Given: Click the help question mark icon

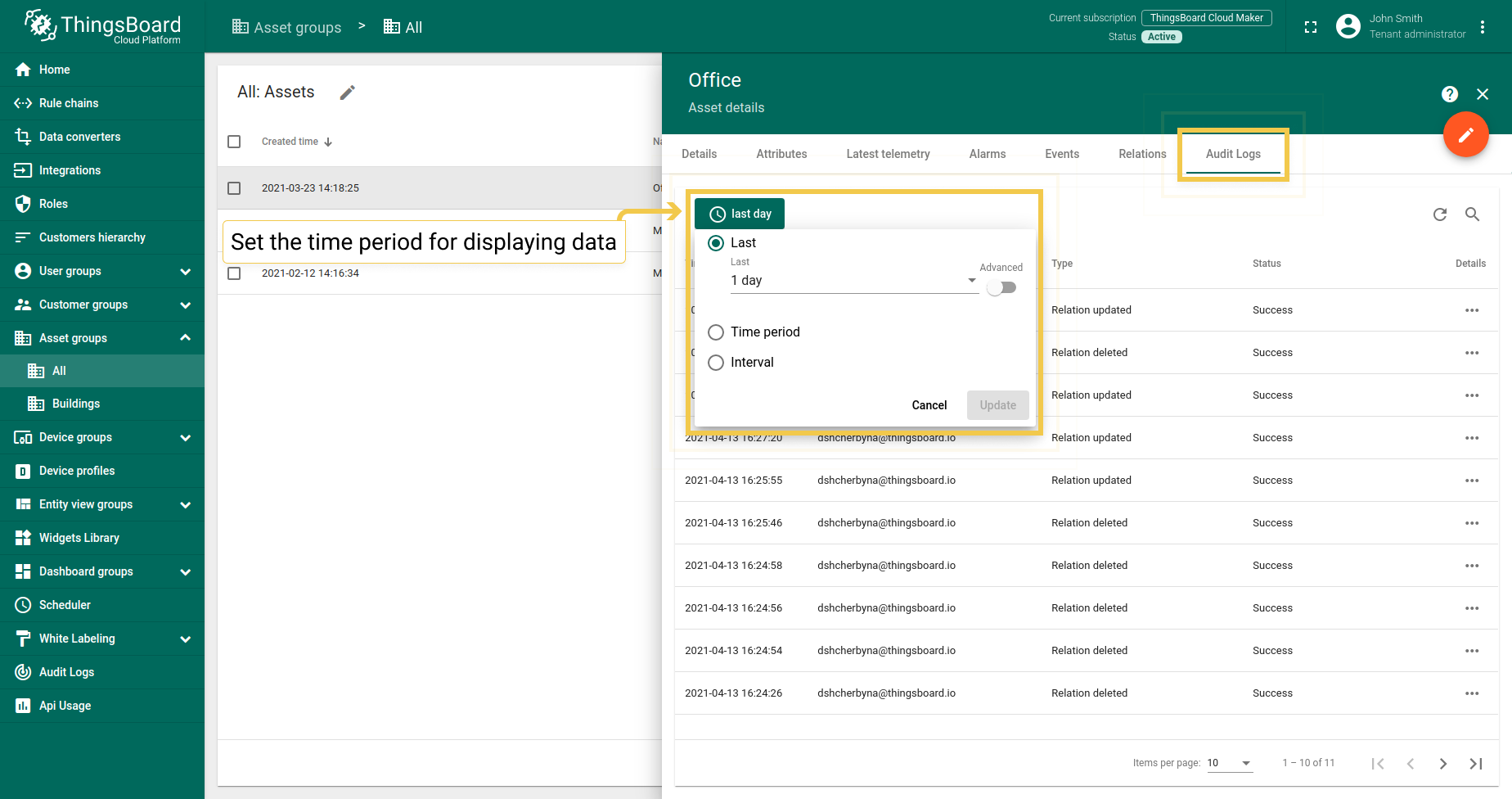Looking at the screenshot, I should click(x=1450, y=94).
